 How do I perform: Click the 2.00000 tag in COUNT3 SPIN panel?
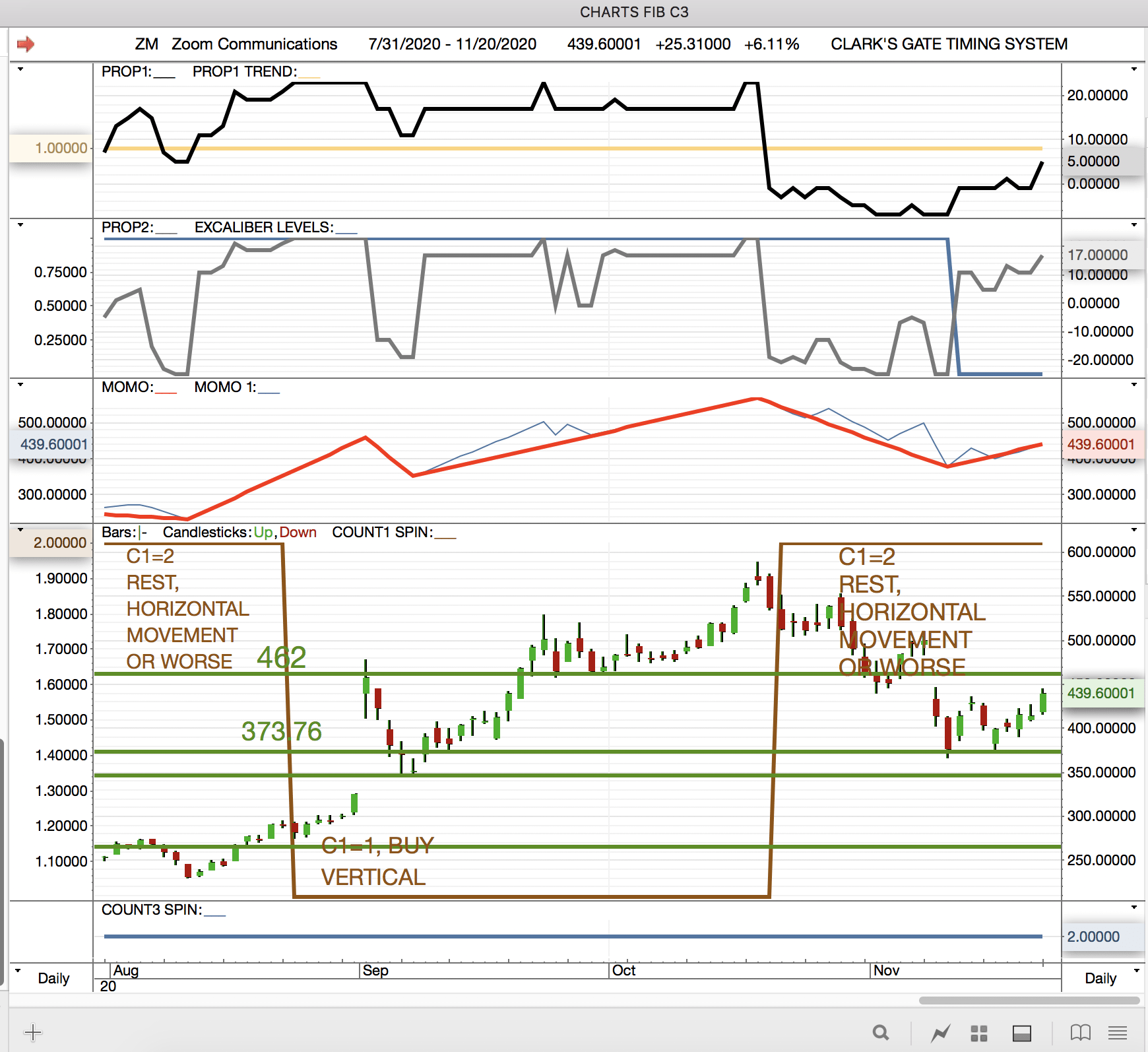tap(1103, 937)
